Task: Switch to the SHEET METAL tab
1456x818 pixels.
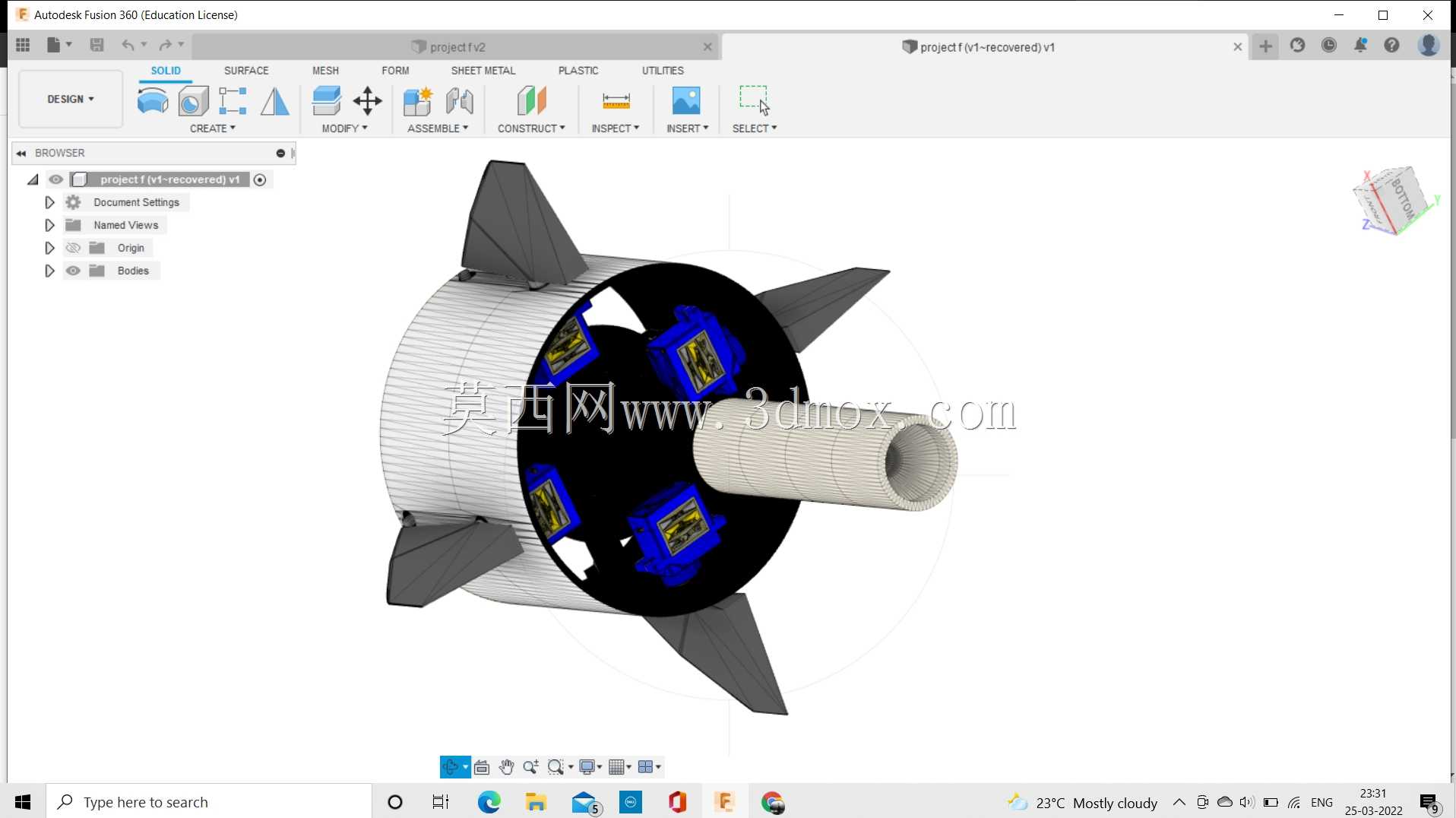Action: point(483,70)
